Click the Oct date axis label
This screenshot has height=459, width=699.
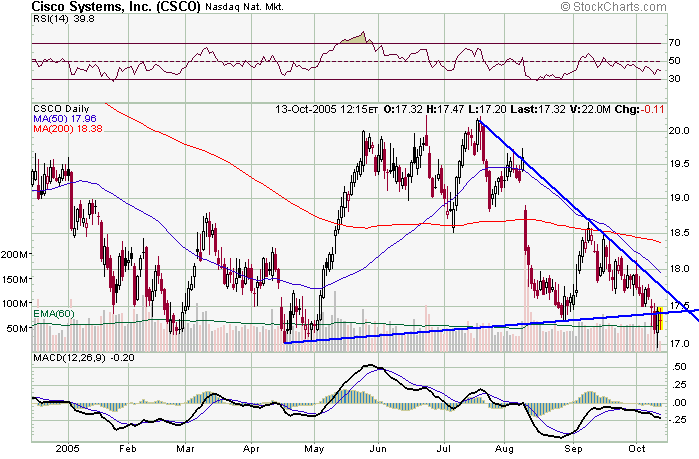click(637, 449)
